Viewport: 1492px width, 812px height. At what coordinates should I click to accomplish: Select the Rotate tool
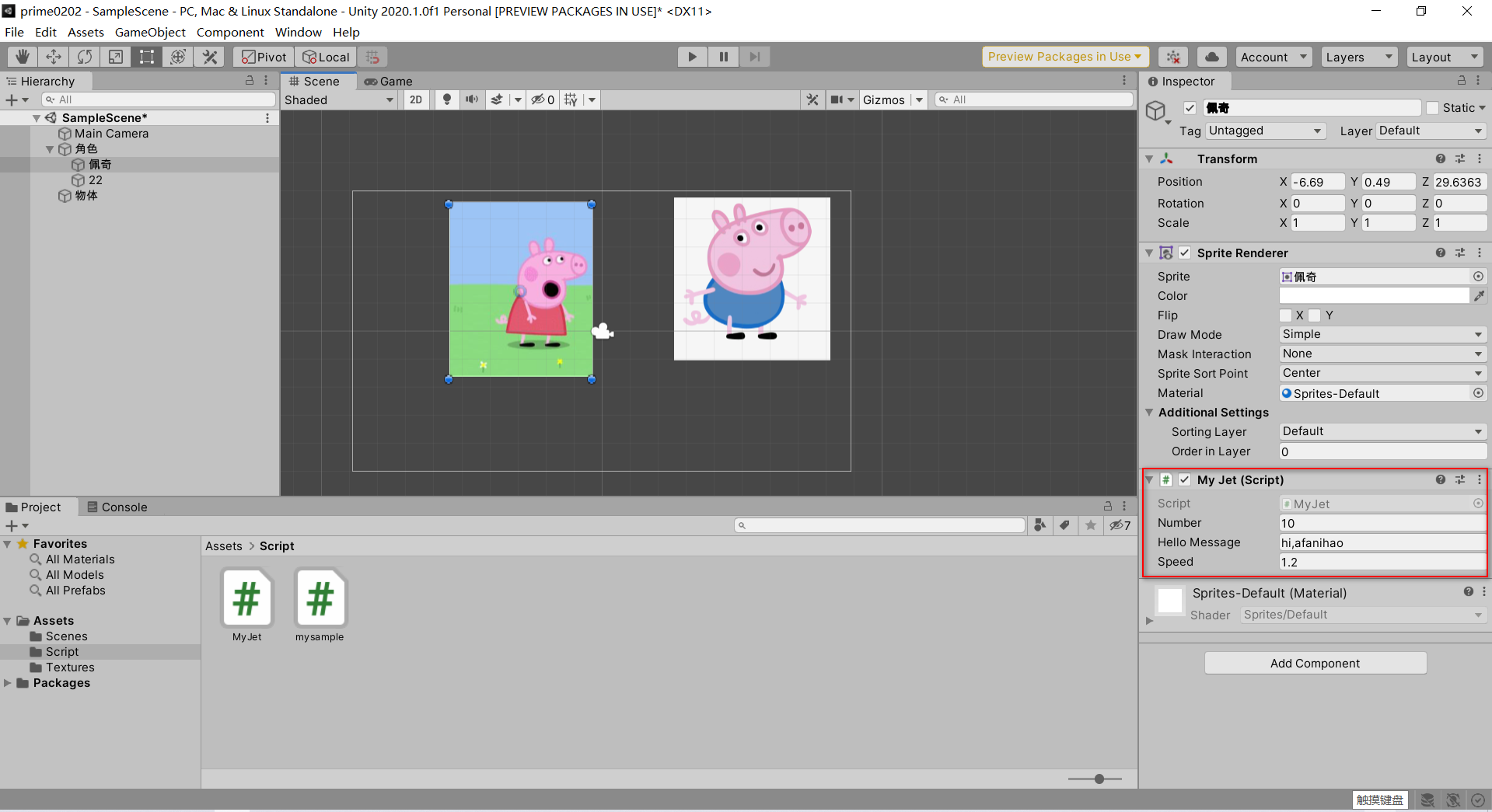coord(85,57)
